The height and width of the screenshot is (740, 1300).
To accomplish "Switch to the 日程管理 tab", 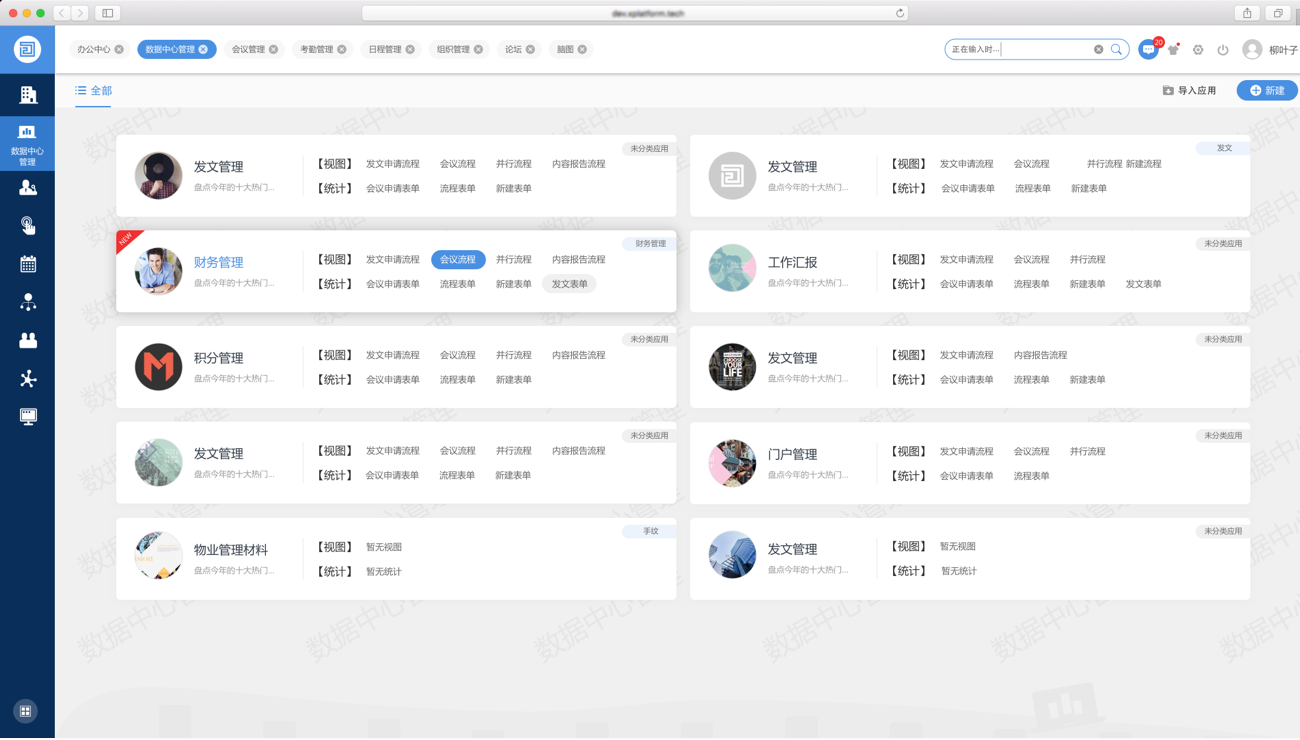I will click(384, 49).
